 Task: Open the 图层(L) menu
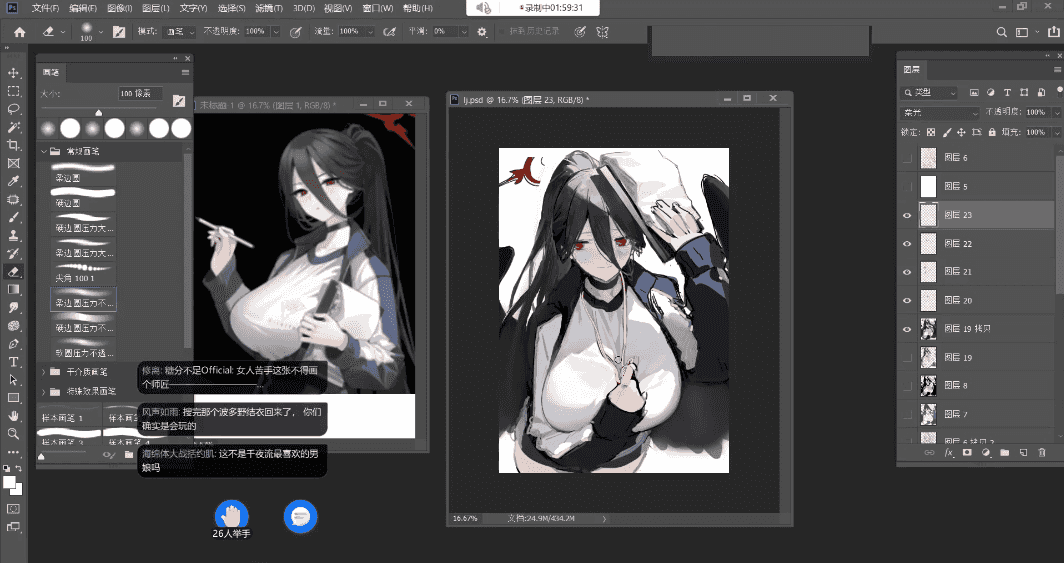click(155, 8)
